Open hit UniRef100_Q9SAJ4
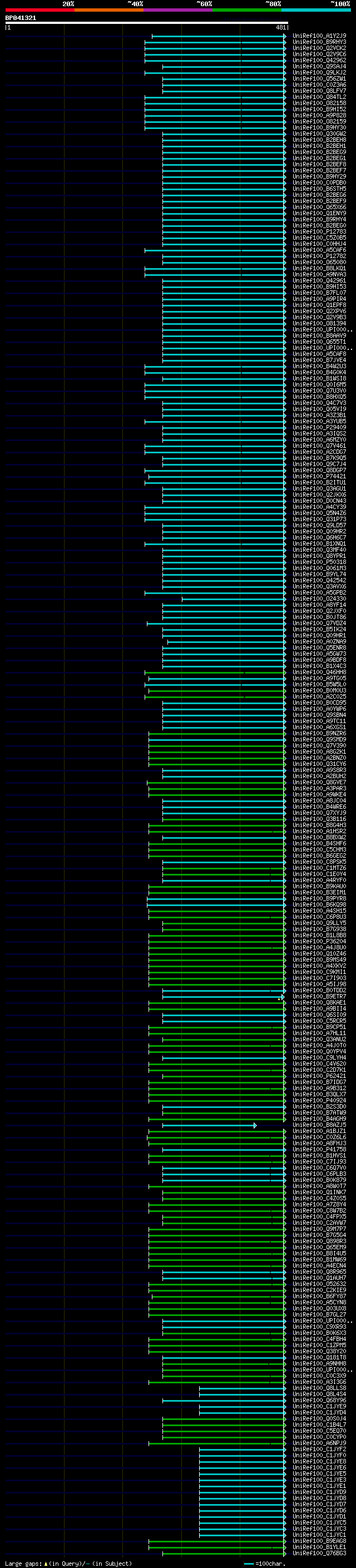The height and width of the screenshot is (1568, 356). point(319,66)
